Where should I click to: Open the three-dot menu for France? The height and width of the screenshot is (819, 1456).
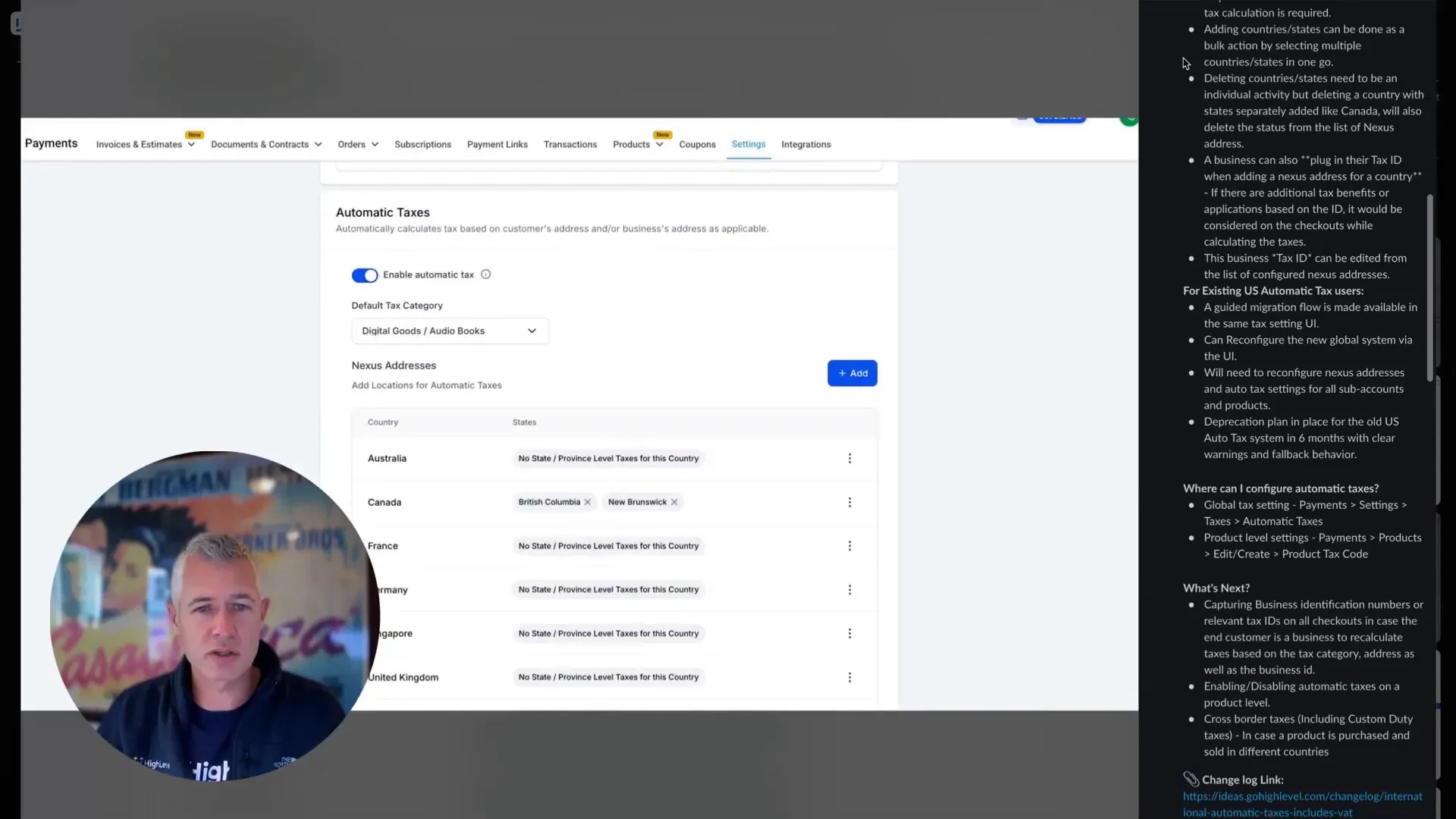tap(849, 546)
